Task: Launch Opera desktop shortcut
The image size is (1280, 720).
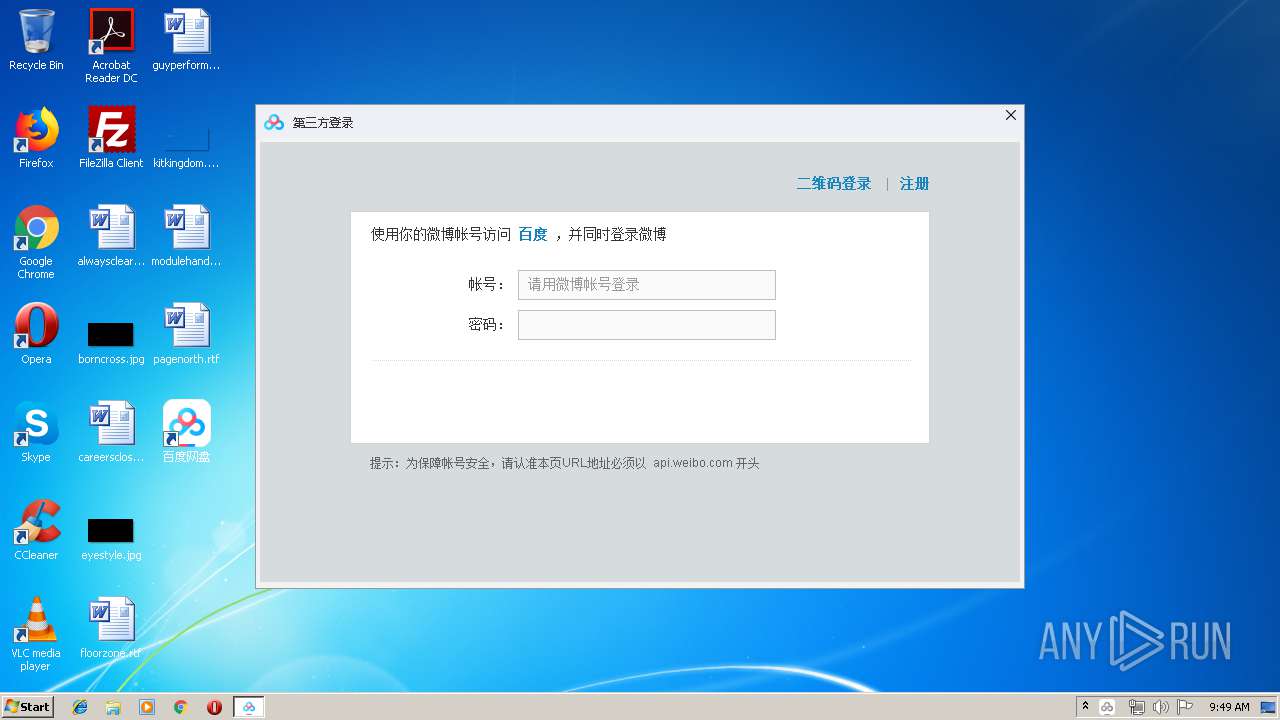Action: pos(36,334)
